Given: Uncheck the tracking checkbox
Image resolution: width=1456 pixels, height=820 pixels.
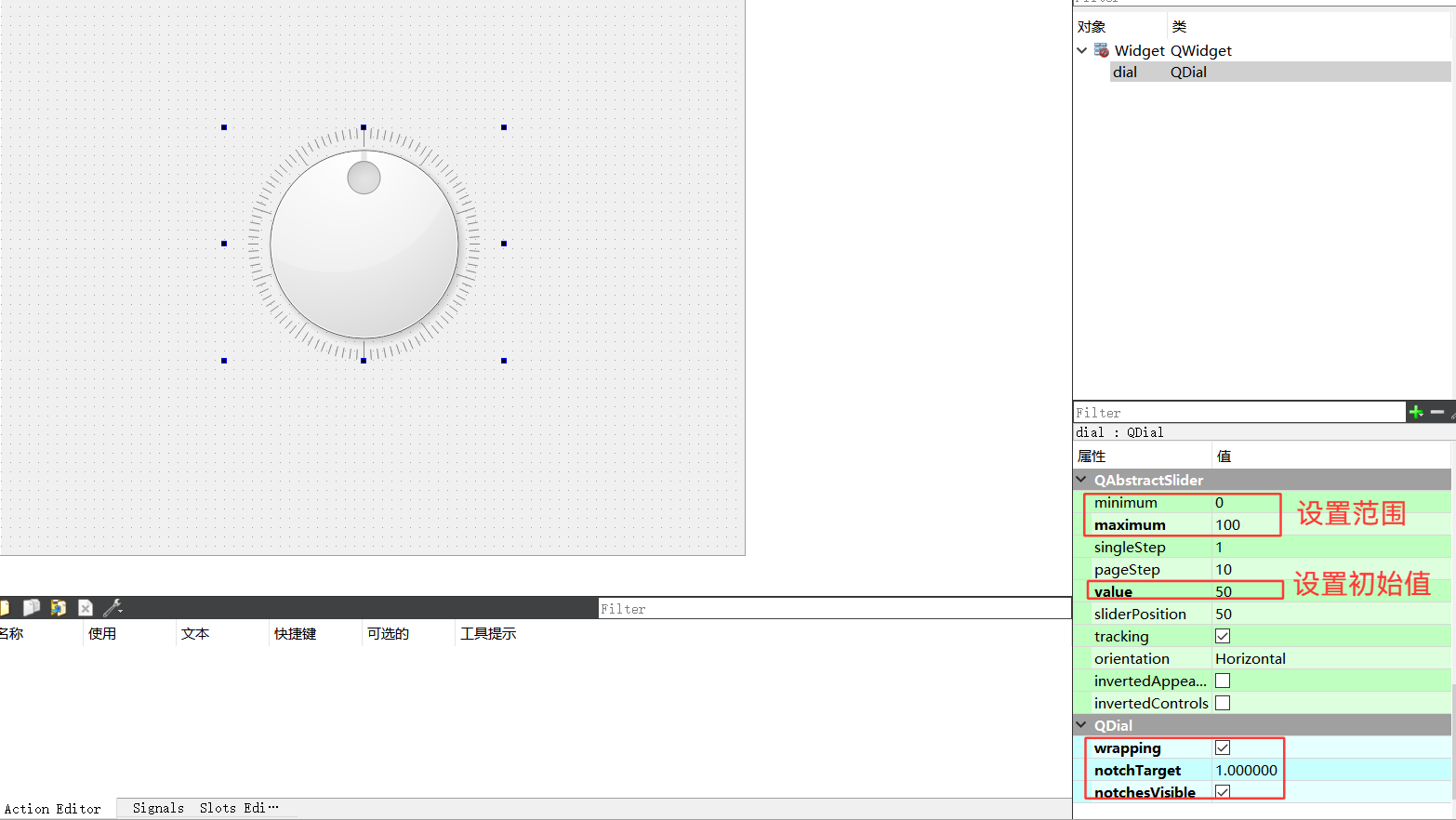Looking at the screenshot, I should coord(1223,636).
